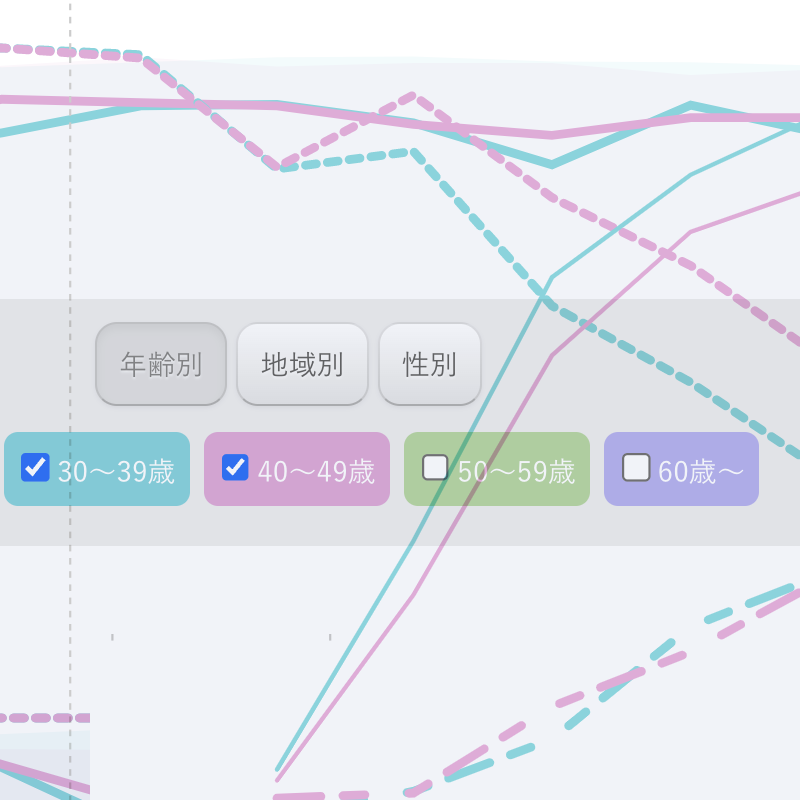Click the green 50〜59歳 legend chip
Viewport: 800px width, 800px height.
tap(496, 469)
